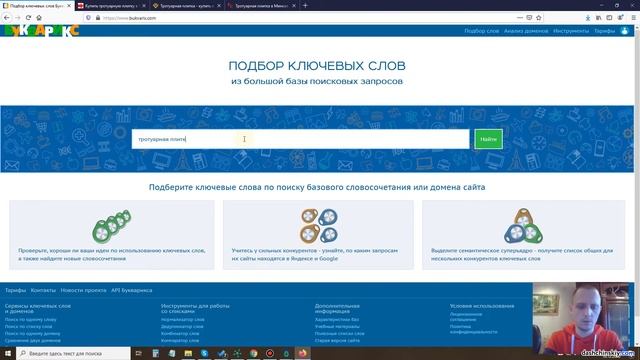Image resolution: width=640 pixels, height=360 pixels.
Task: Open the Calculator icon on the taskbar
Action: tap(156, 353)
